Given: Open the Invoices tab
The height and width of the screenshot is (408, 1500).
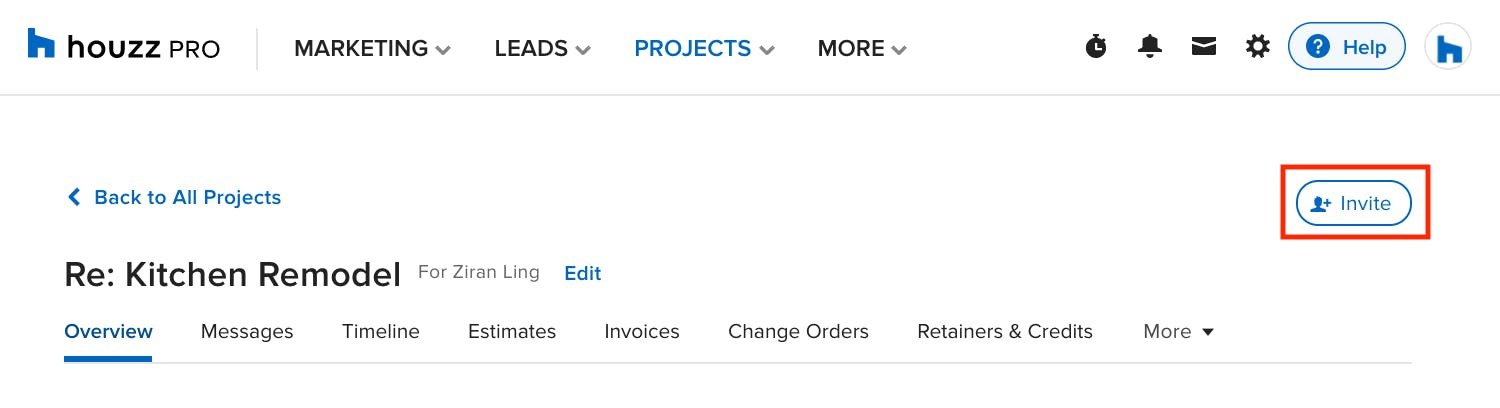Looking at the screenshot, I should pyautogui.click(x=642, y=331).
